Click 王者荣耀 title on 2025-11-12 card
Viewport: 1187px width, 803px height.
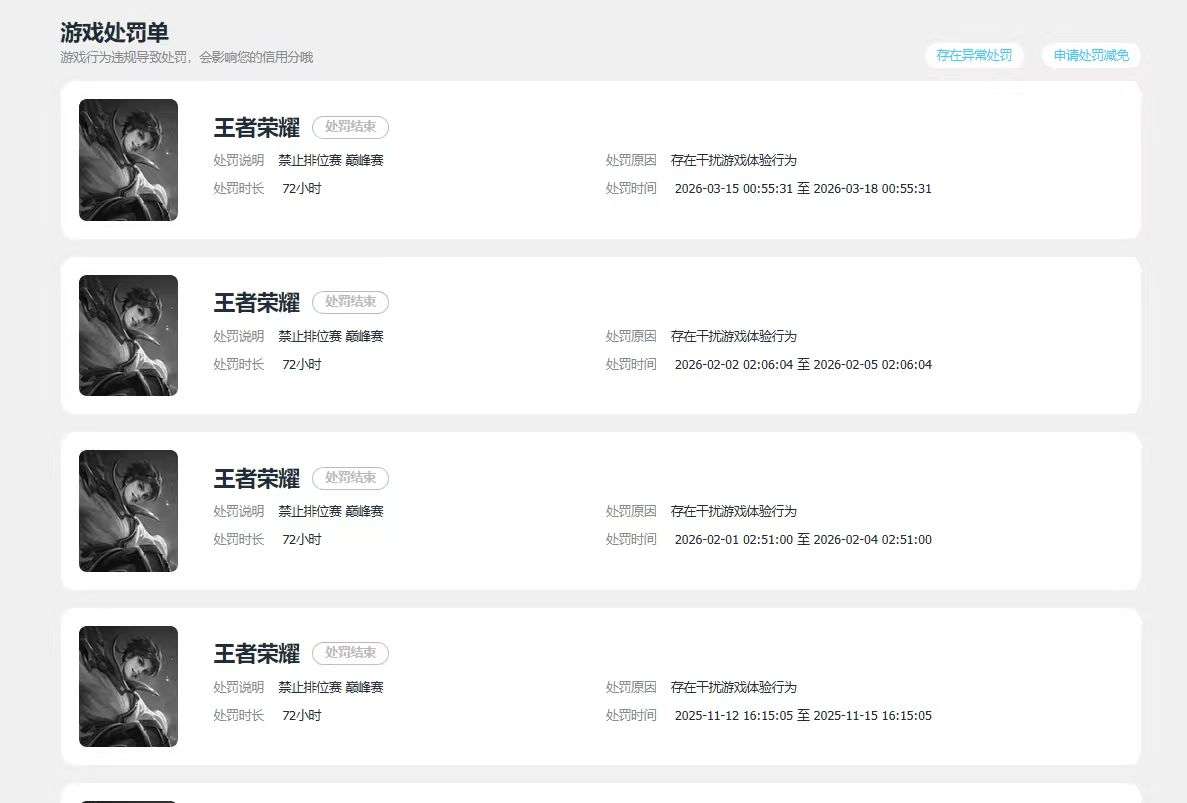point(257,654)
